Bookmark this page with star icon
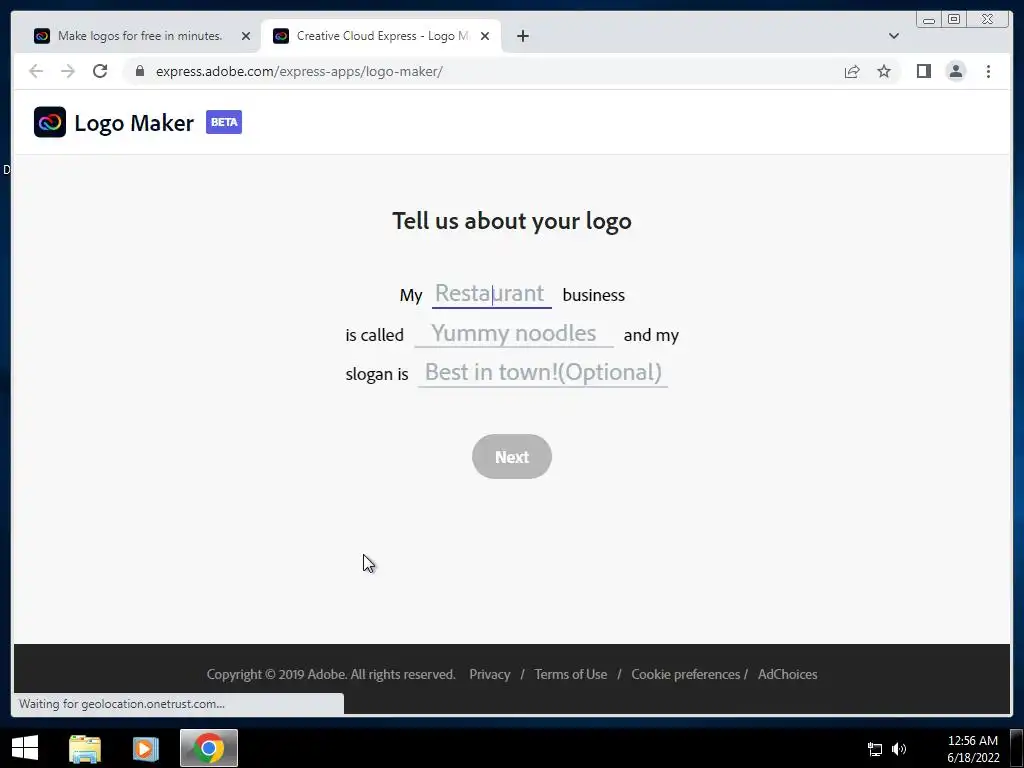 point(884,71)
